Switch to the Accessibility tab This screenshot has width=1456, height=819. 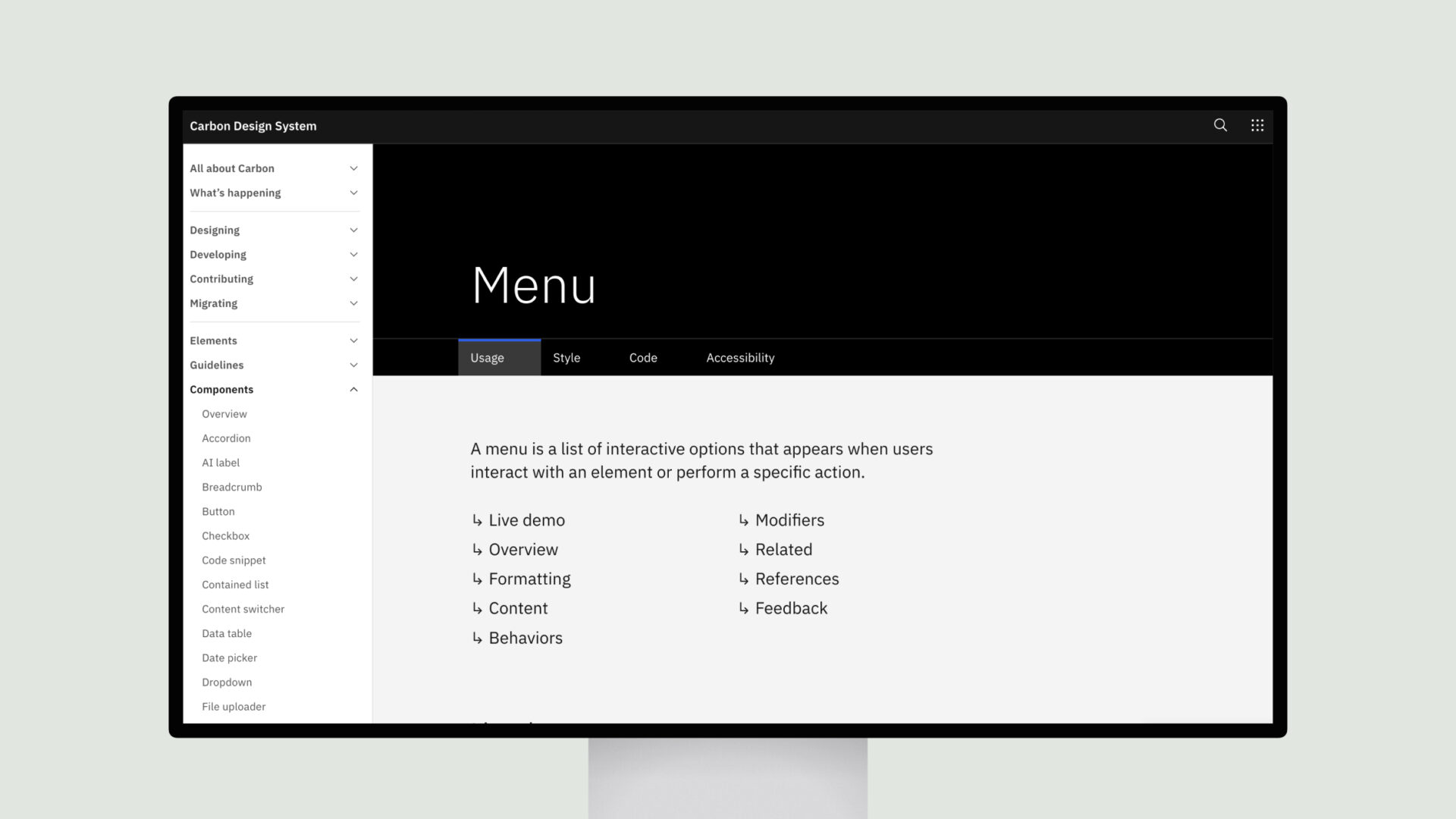point(740,357)
